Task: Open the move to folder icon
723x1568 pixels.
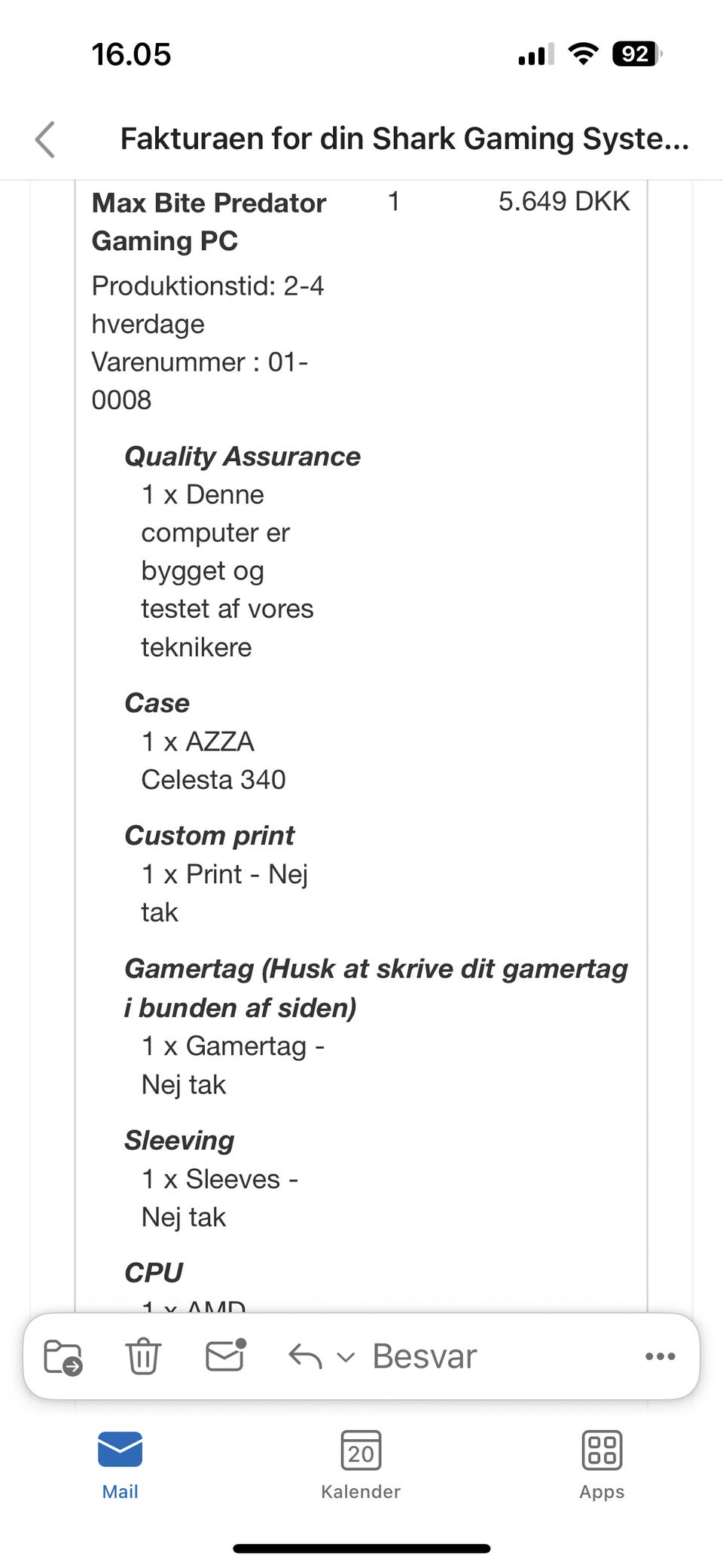Action: click(x=63, y=1356)
